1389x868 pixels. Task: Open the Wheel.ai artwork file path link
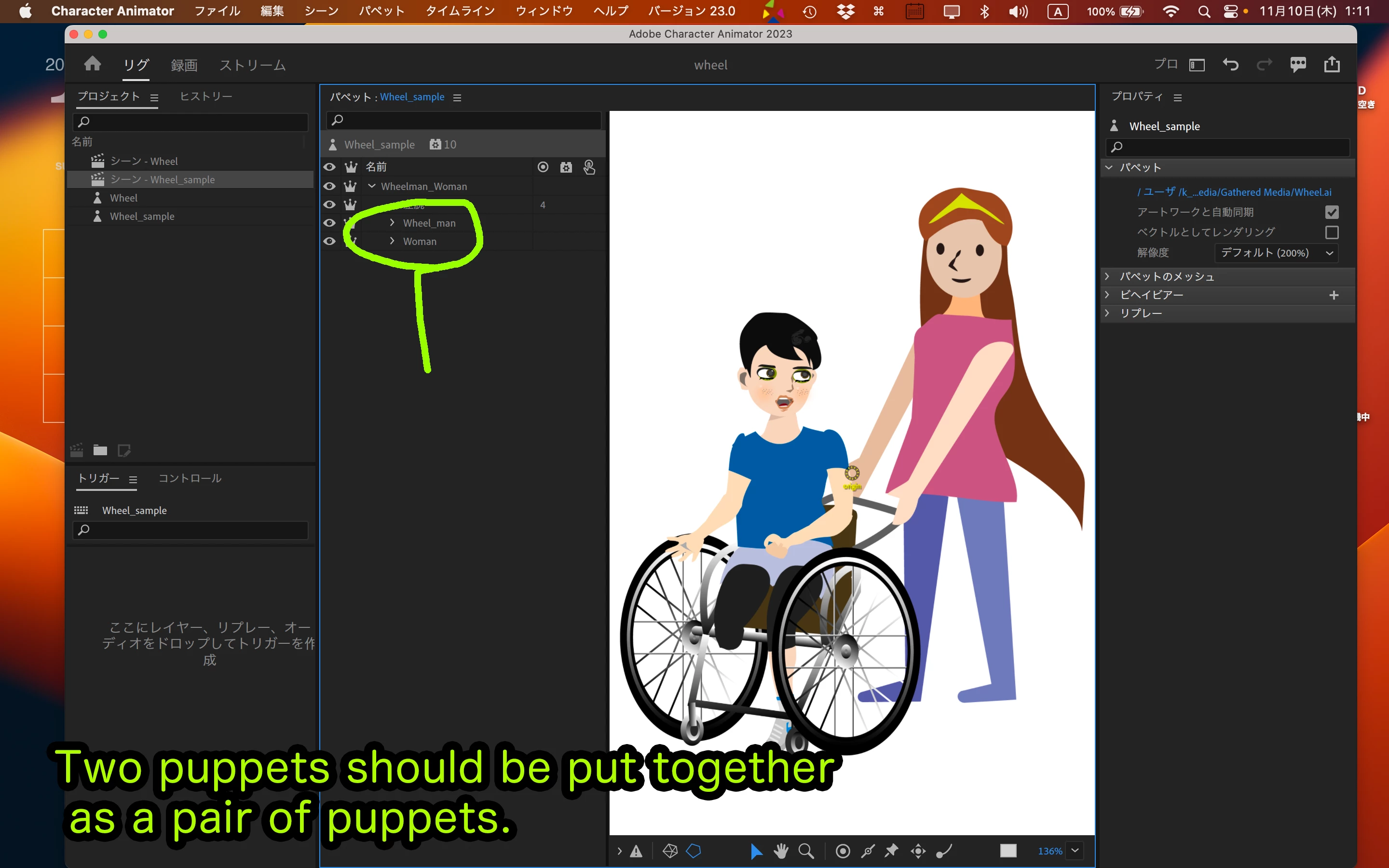1234,192
